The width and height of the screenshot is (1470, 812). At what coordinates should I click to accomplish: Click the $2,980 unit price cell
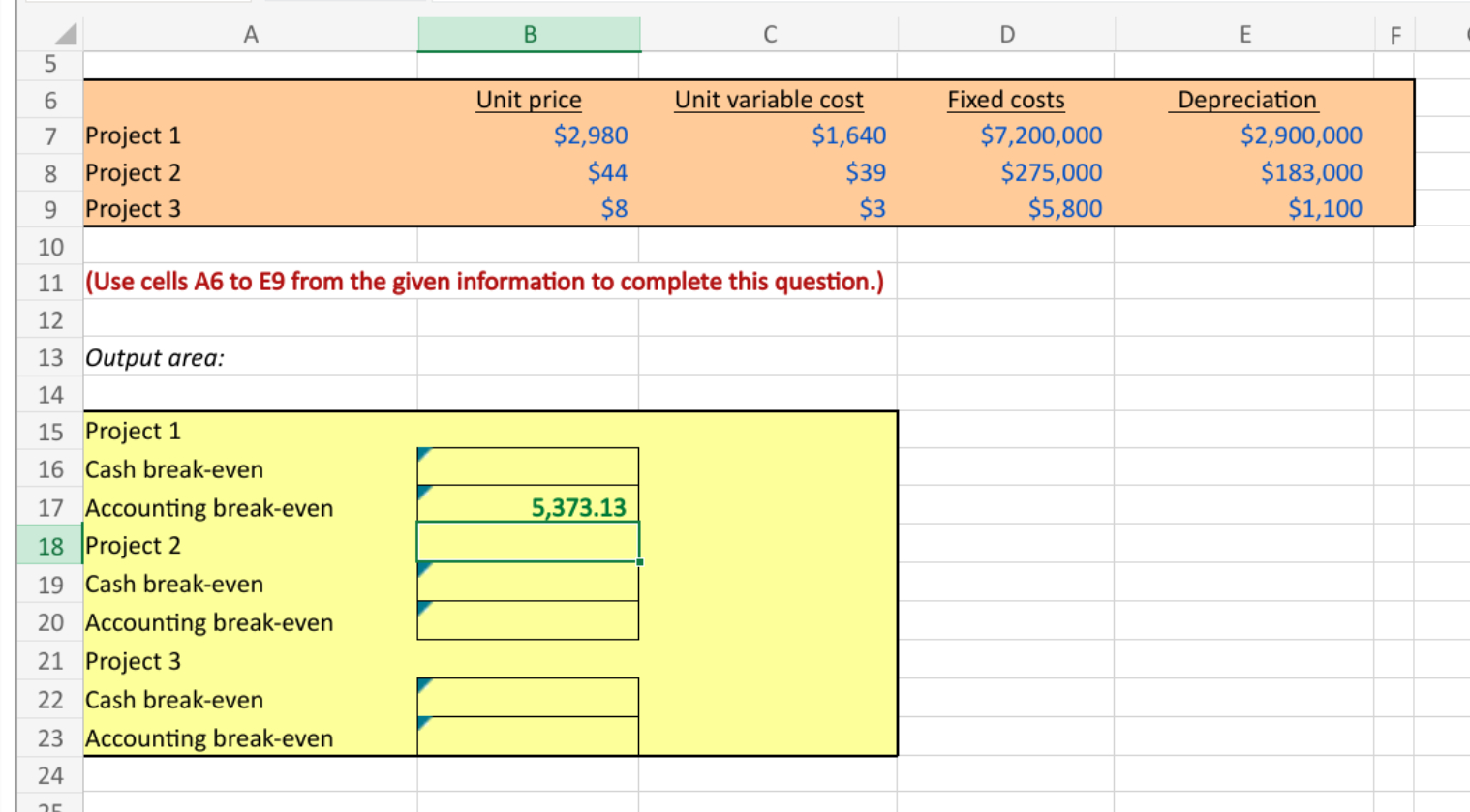(x=528, y=135)
